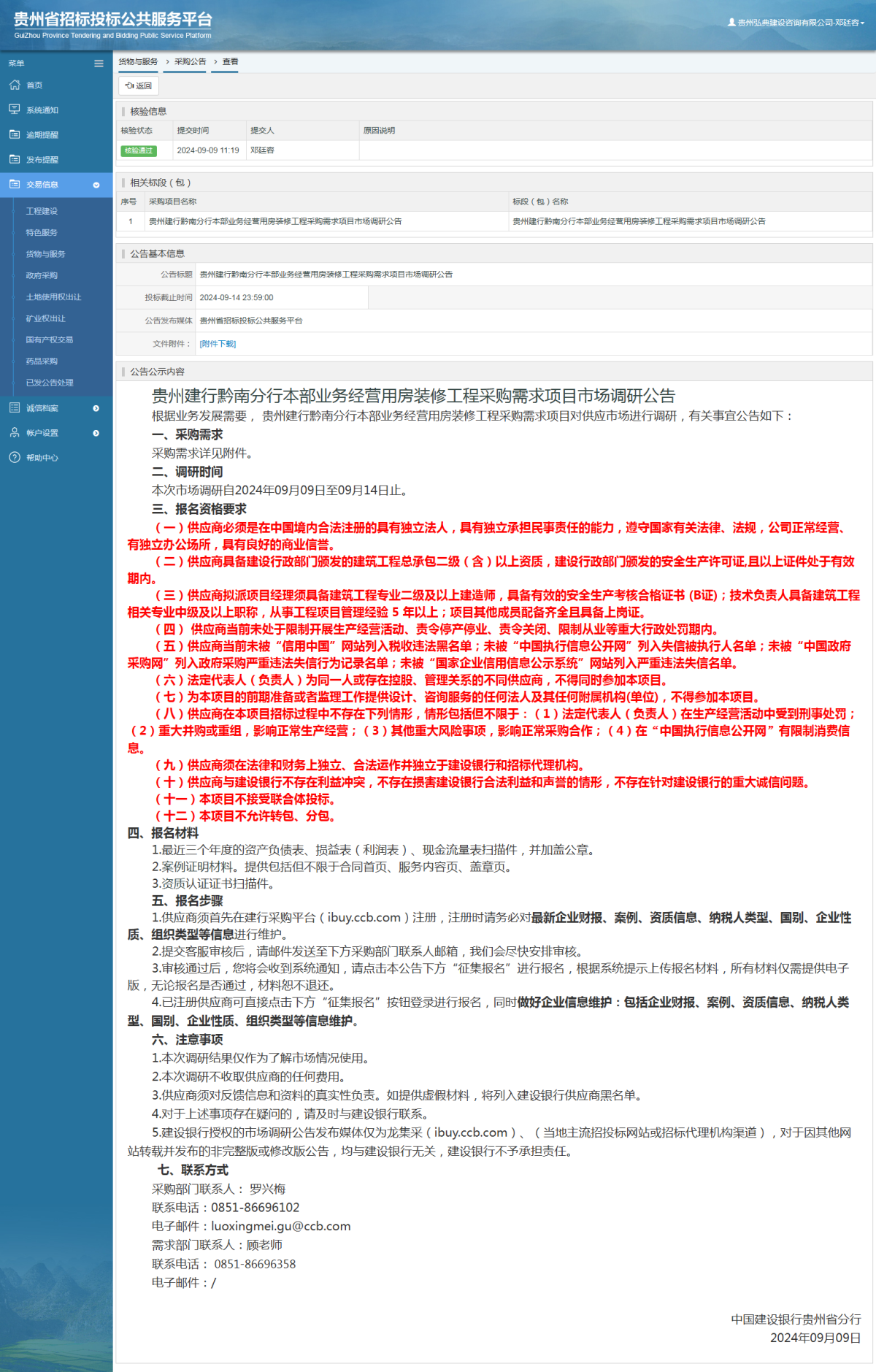This screenshot has width=876, height=1372.
Task: Click the platform title 贵州省招标投标公共服务平台 logo
Action: (113, 25)
